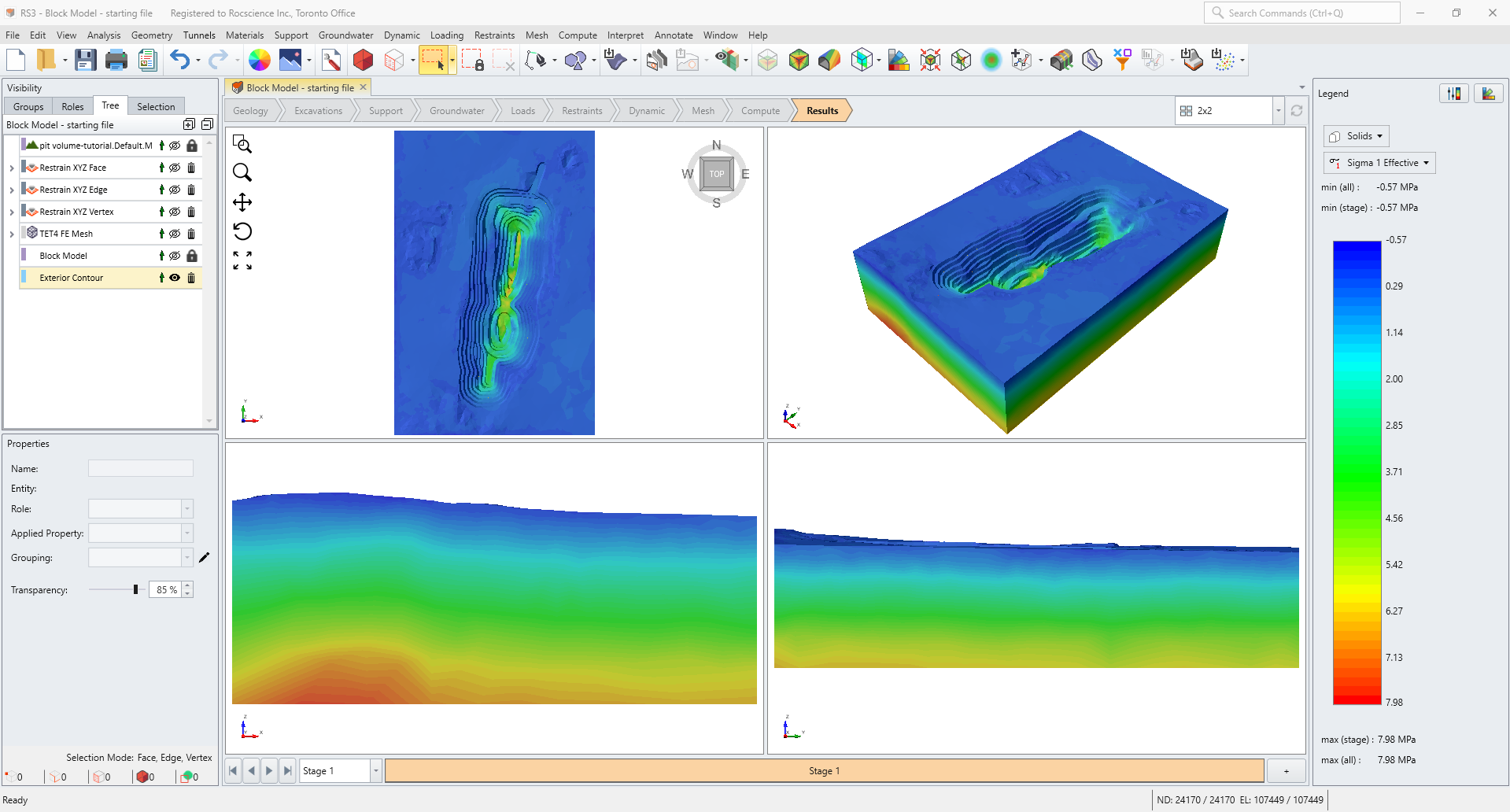This screenshot has height=812, width=1510.
Task: Click the Print icon
Action: point(116,60)
